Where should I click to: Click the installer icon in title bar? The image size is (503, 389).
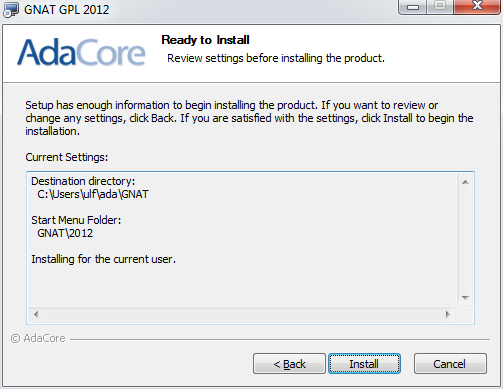[x=11, y=9]
